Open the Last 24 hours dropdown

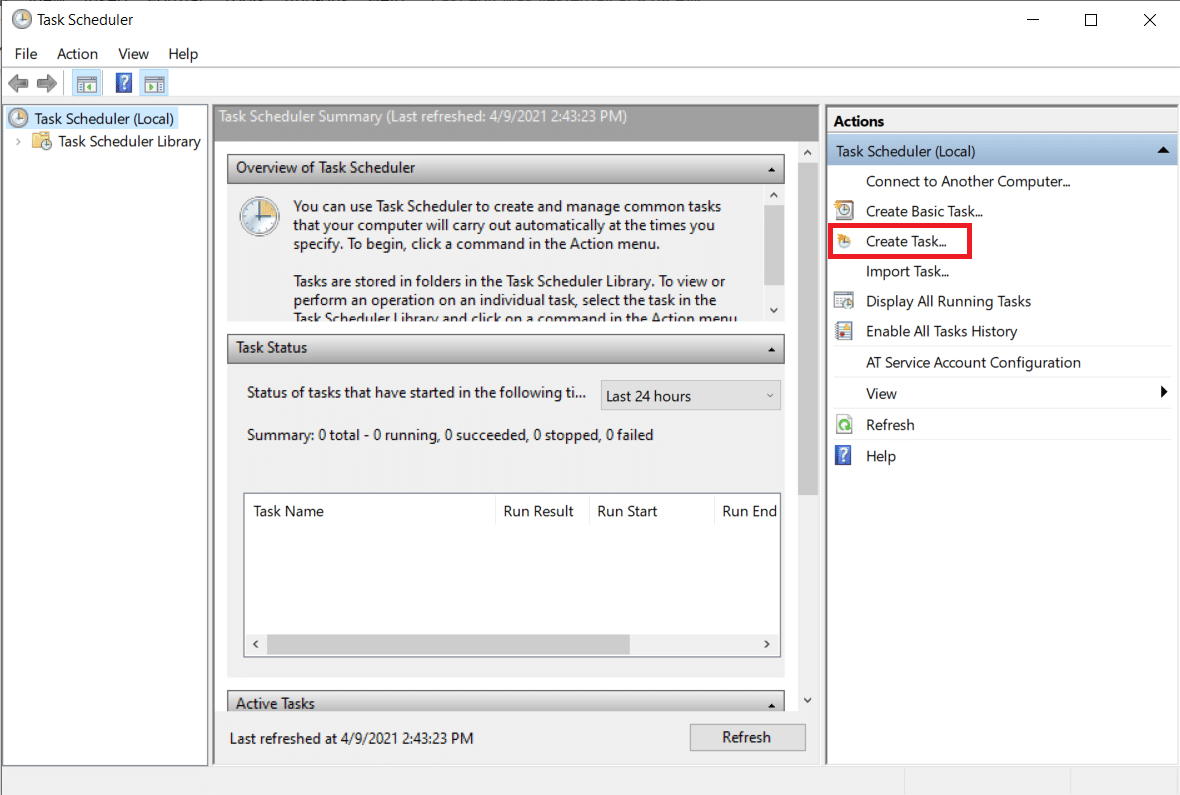[690, 395]
